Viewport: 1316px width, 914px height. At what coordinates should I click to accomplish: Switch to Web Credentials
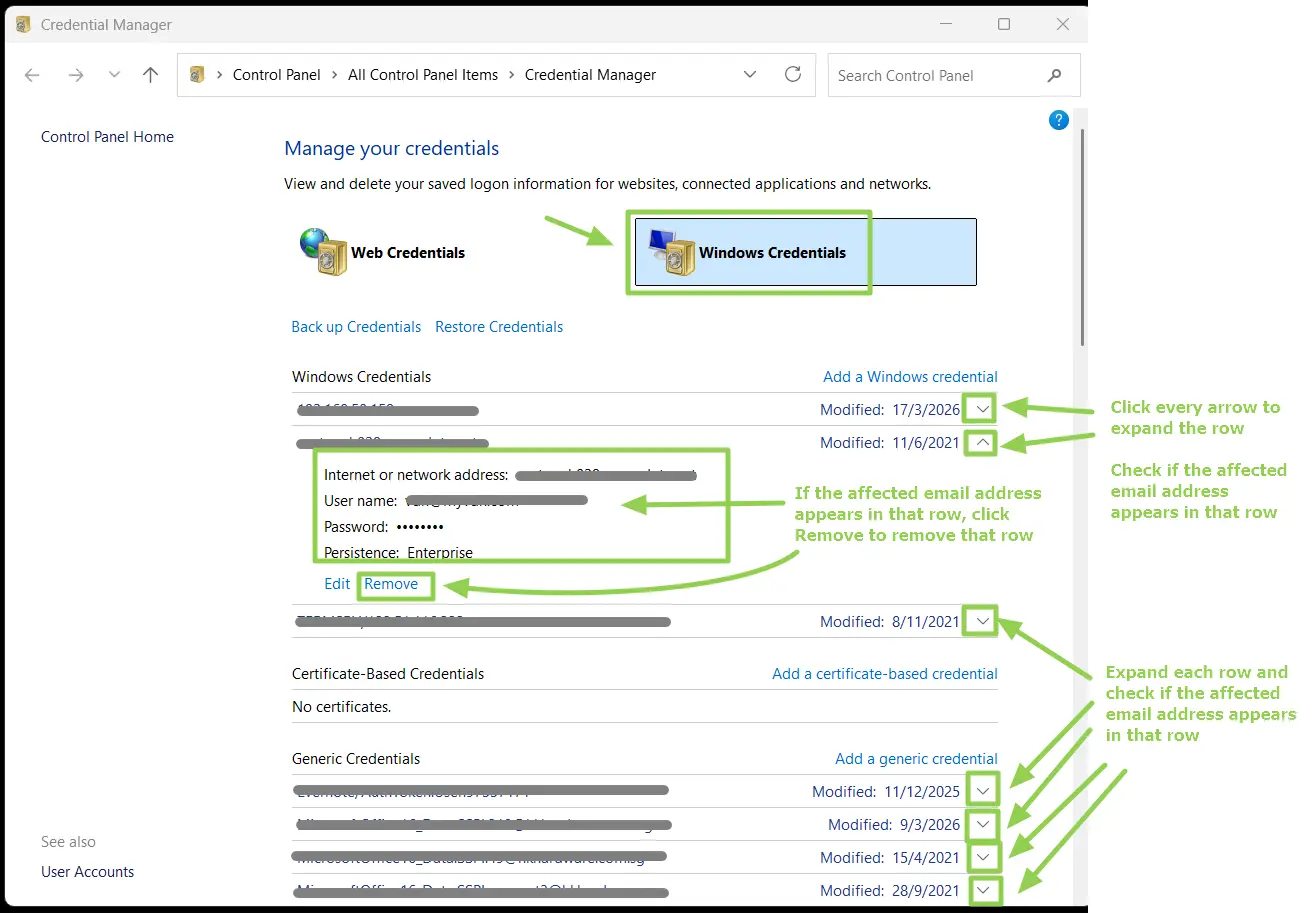(383, 252)
